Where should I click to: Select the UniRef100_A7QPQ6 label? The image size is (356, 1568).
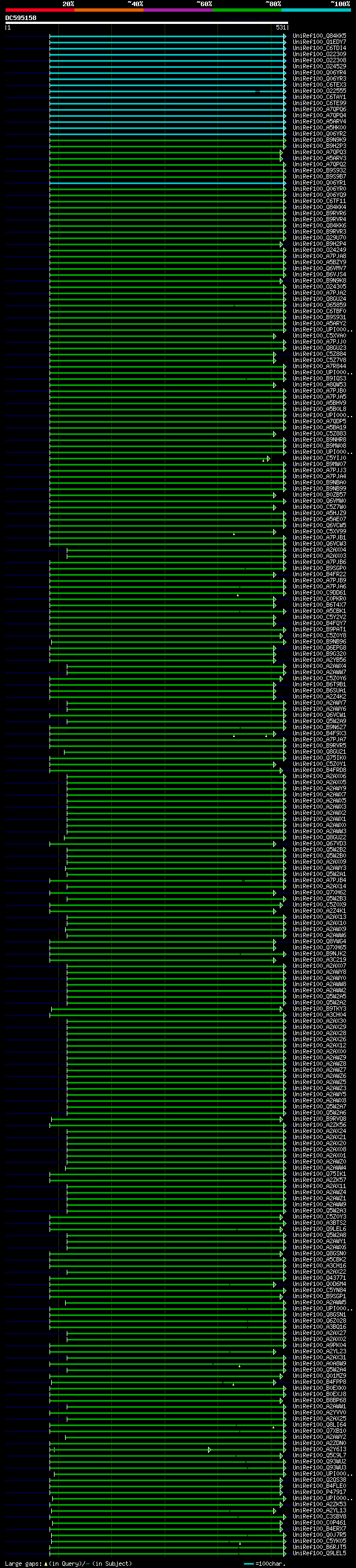point(319,109)
